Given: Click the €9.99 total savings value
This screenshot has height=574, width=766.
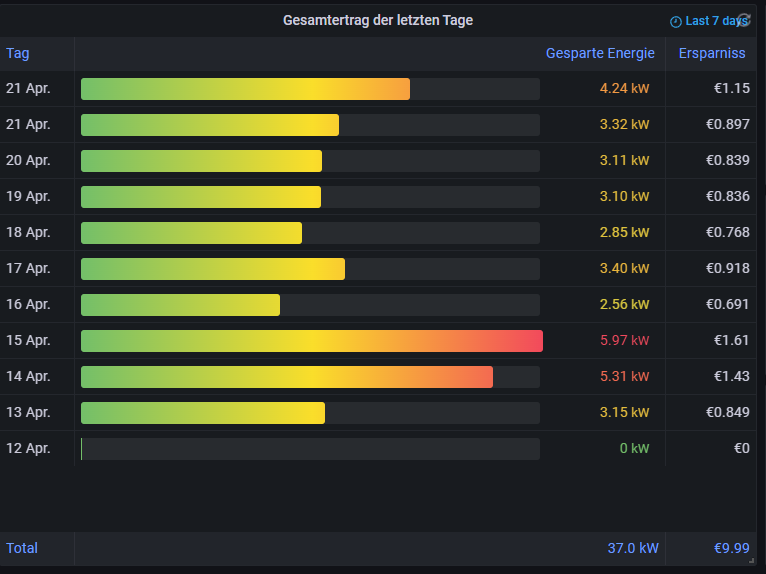Looking at the screenshot, I should pyautogui.click(x=731, y=548).
